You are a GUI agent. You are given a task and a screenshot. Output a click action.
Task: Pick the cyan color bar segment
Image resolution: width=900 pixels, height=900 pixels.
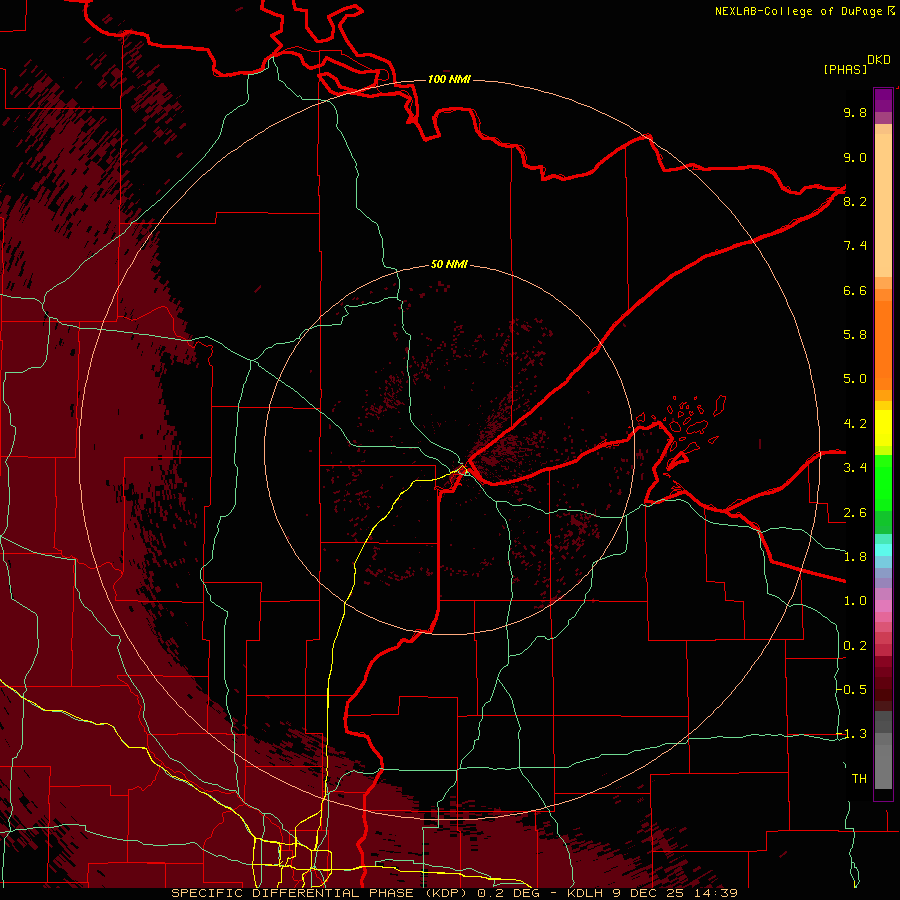coord(883,549)
